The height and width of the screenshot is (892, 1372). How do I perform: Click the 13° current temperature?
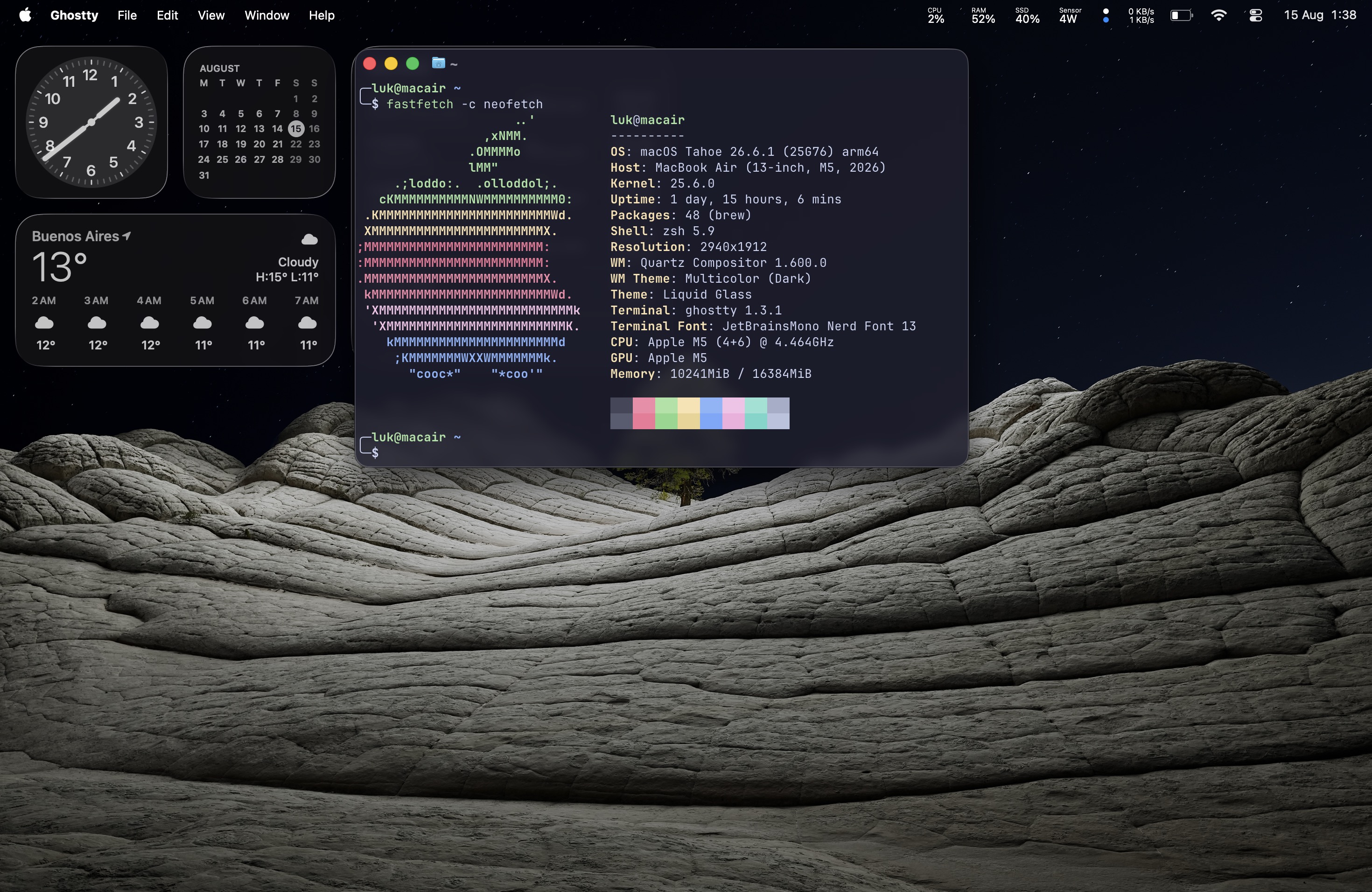pos(59,267)
